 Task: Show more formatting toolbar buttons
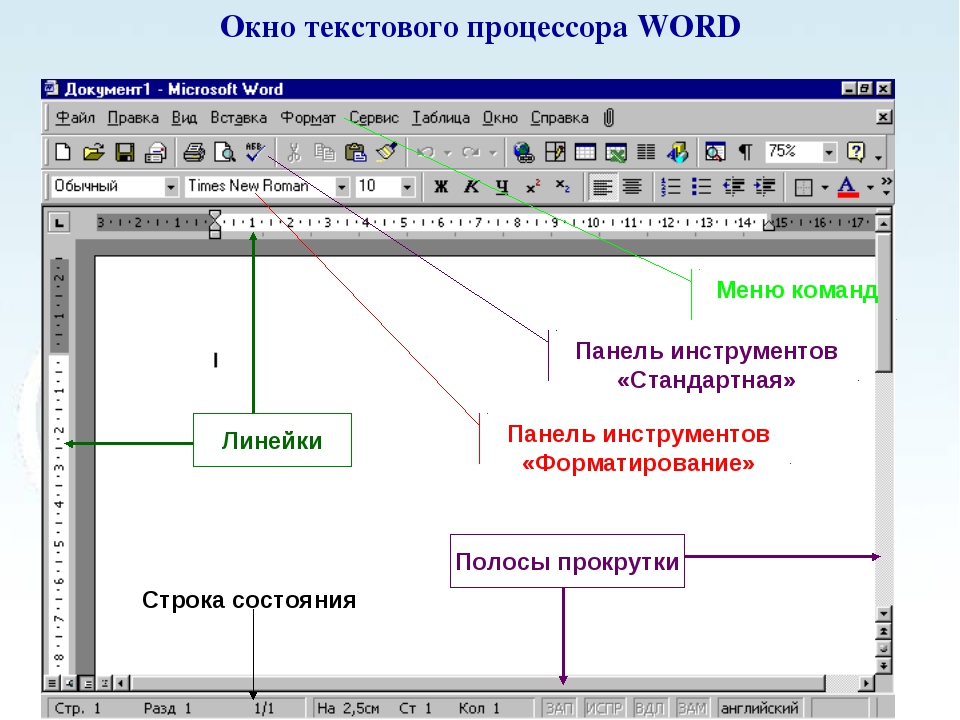(886, 186)
